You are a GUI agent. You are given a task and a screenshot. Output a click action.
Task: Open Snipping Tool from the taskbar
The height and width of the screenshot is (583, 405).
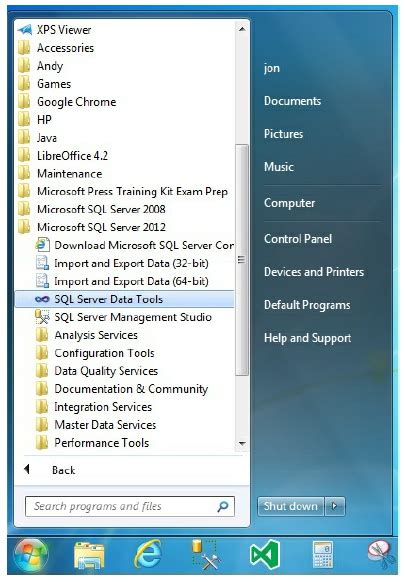coord(380,555)
